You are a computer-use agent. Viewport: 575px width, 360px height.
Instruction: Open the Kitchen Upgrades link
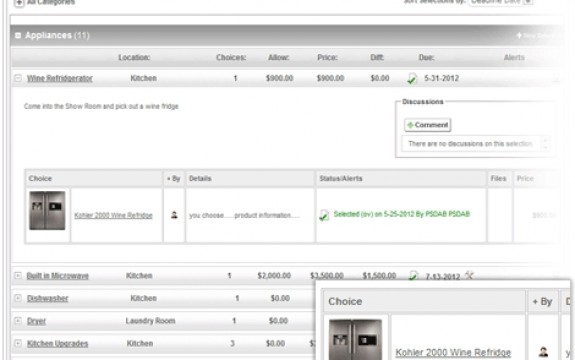click(x=58, y=344)
